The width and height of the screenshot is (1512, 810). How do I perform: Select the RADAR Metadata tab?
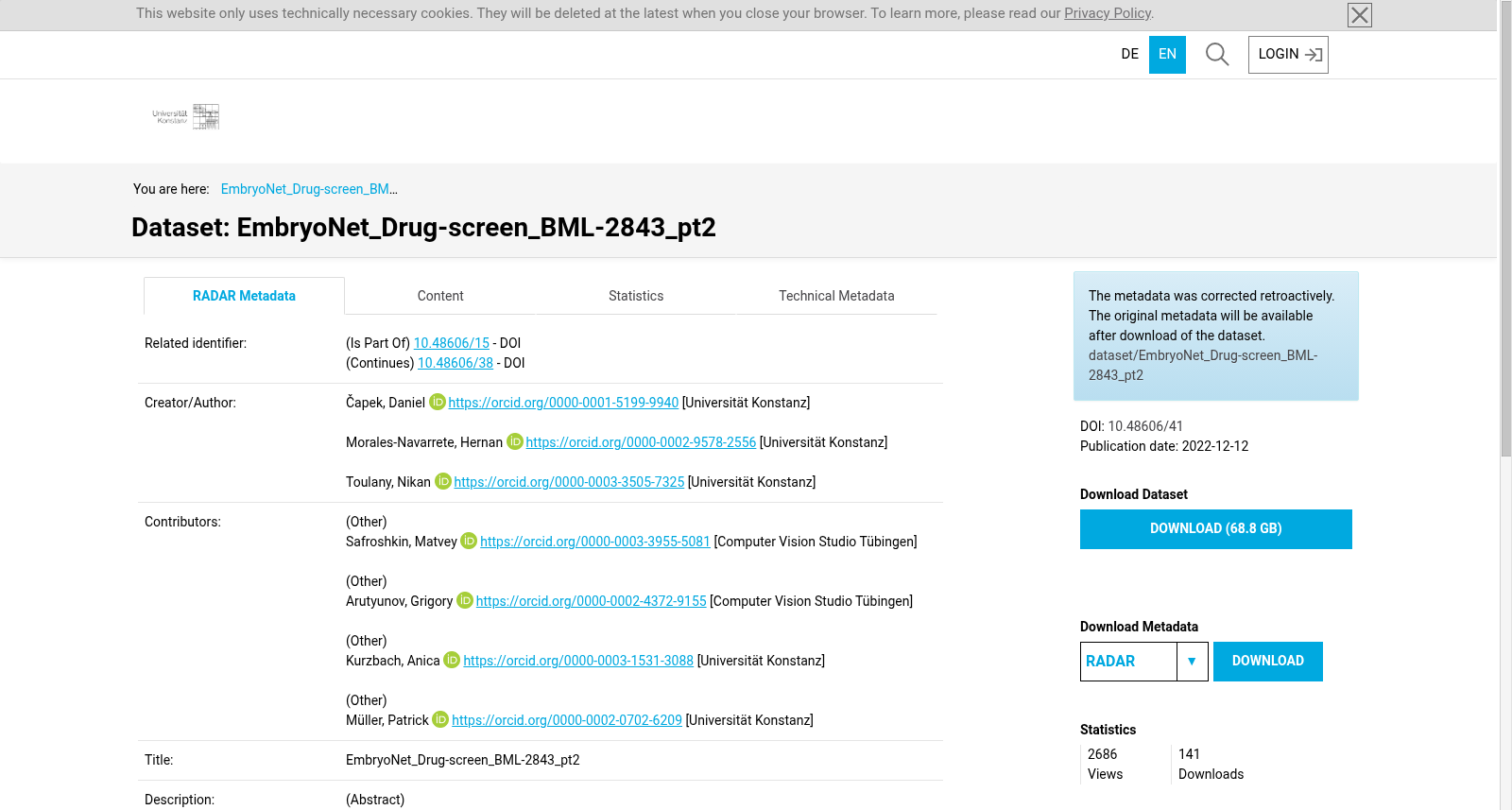[x=244, y=296]
